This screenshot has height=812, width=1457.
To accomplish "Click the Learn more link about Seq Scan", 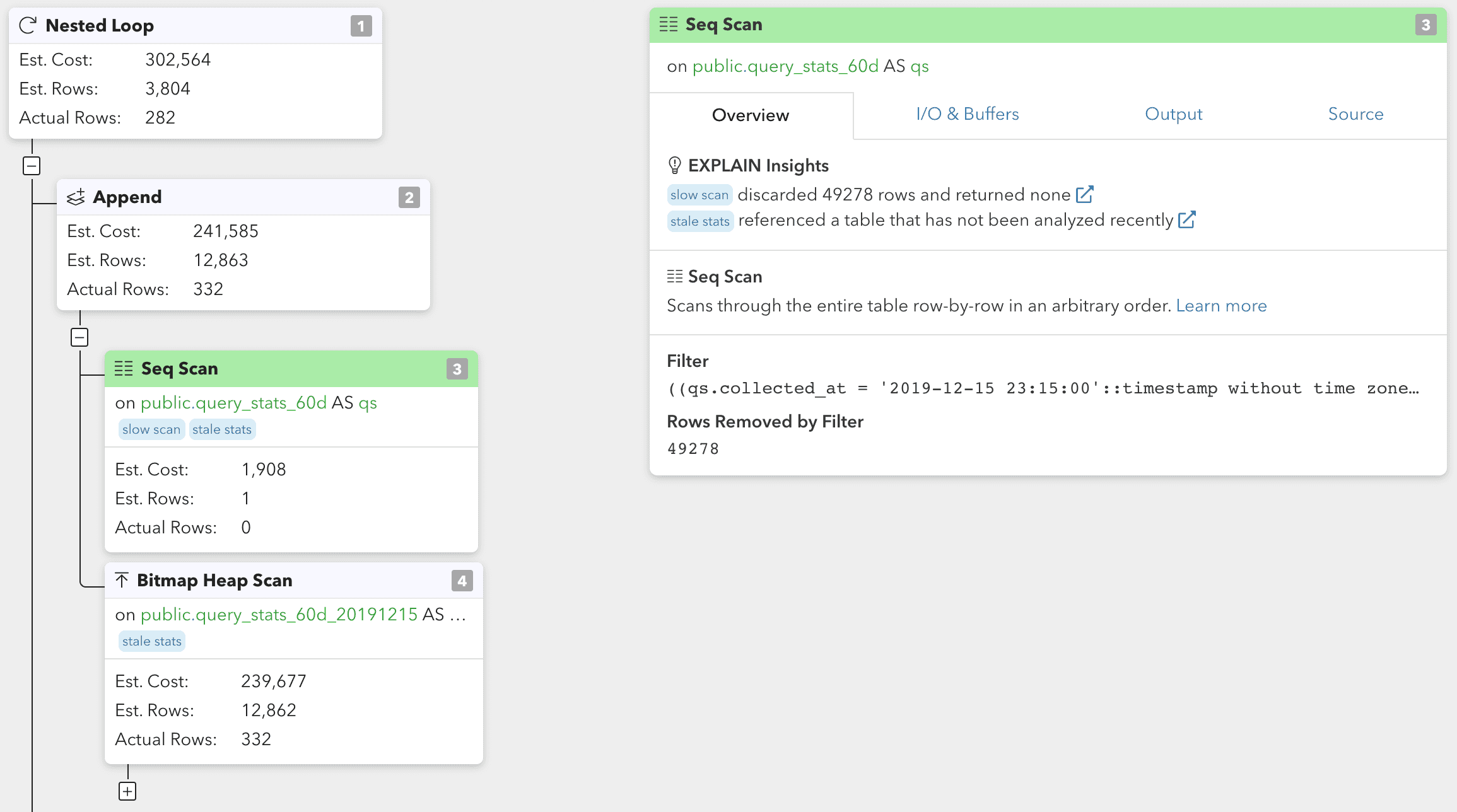I will tap(1221, 306).
